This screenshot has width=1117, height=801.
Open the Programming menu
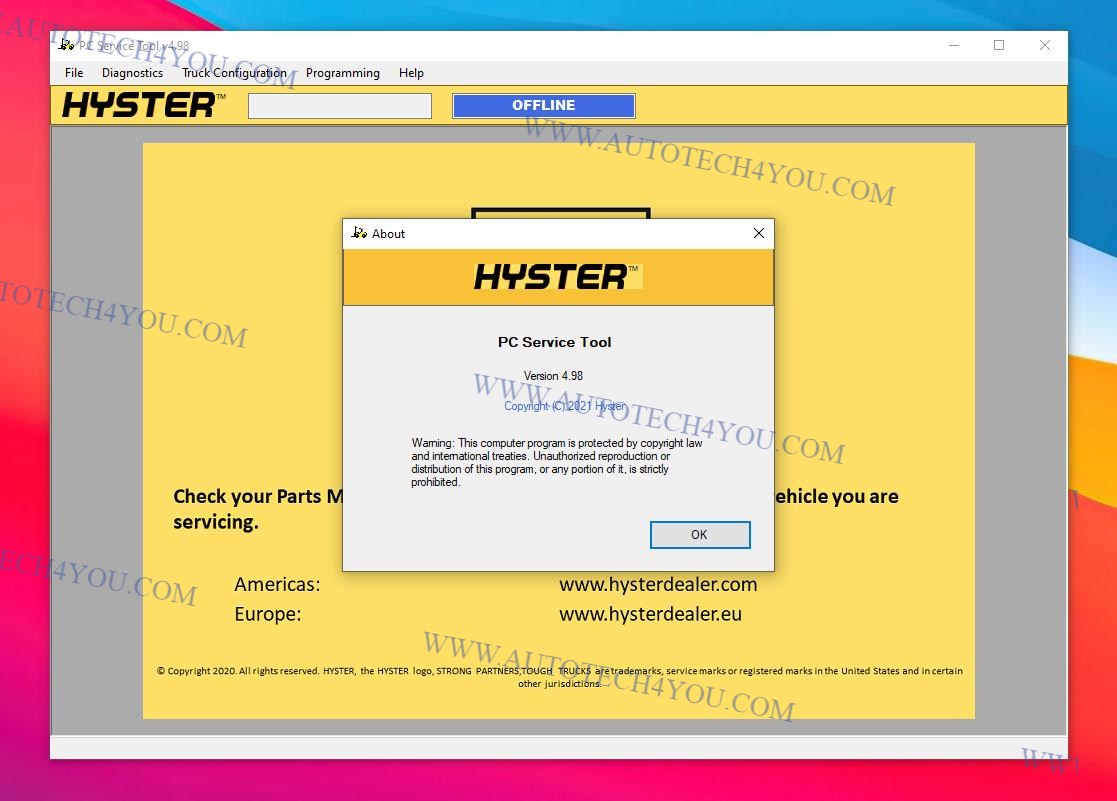343,73
